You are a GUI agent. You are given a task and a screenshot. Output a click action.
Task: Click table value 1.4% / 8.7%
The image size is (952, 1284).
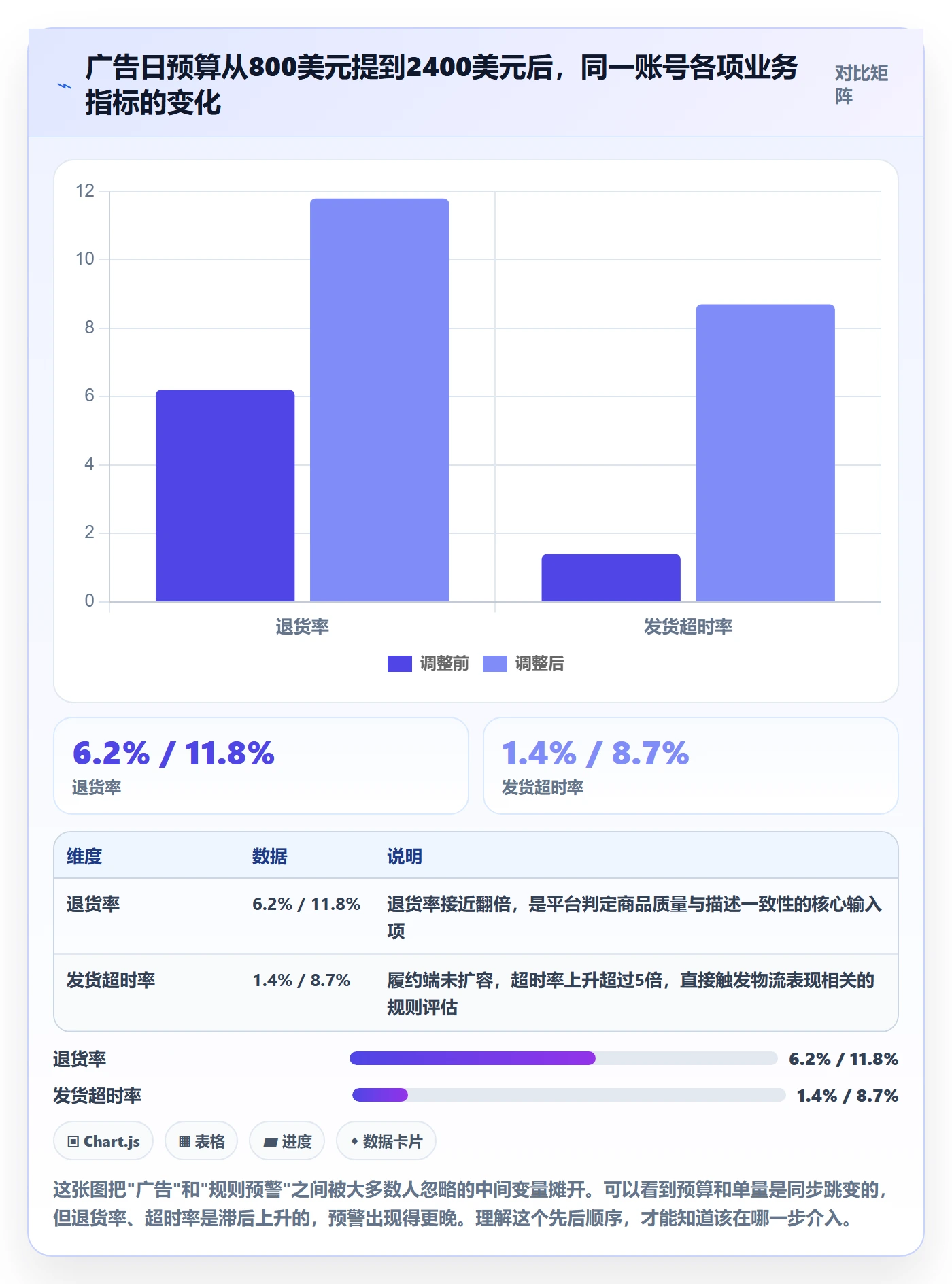coord(301,980)
